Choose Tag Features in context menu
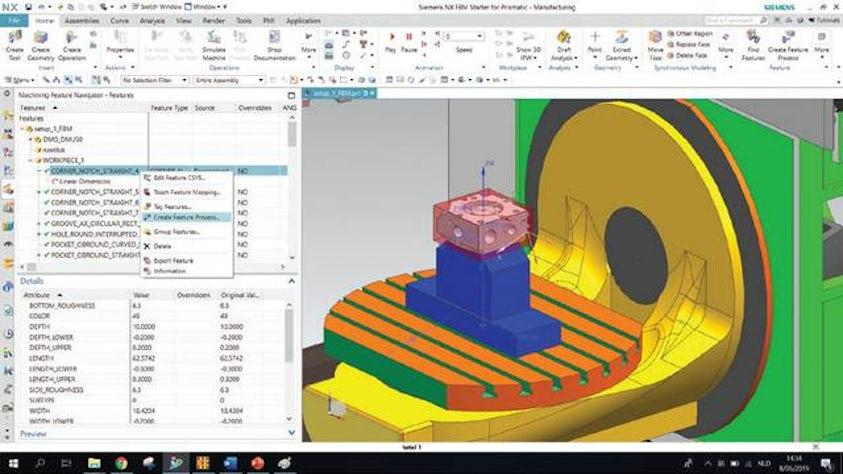843x474 pixels. tap(187, 206)
